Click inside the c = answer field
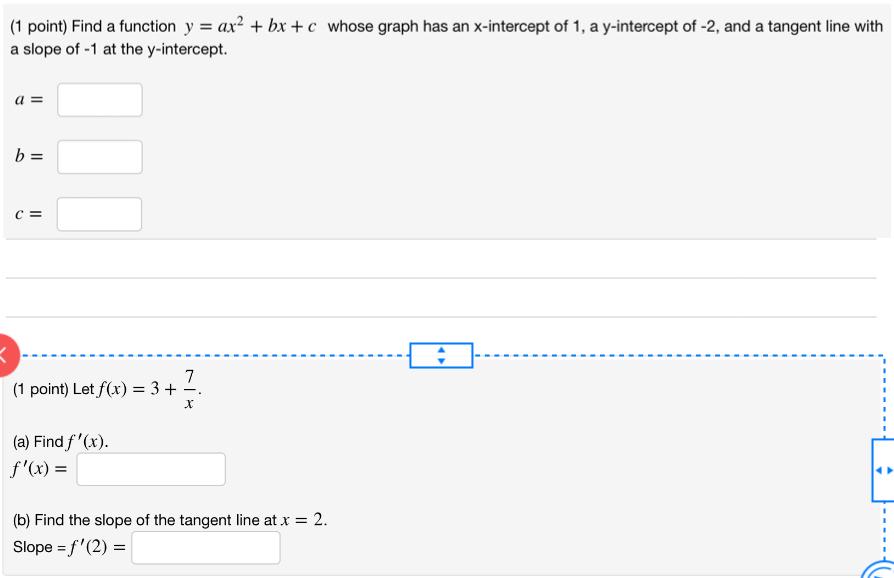Viewport: 894px width, 578px height. pos(99,214)
